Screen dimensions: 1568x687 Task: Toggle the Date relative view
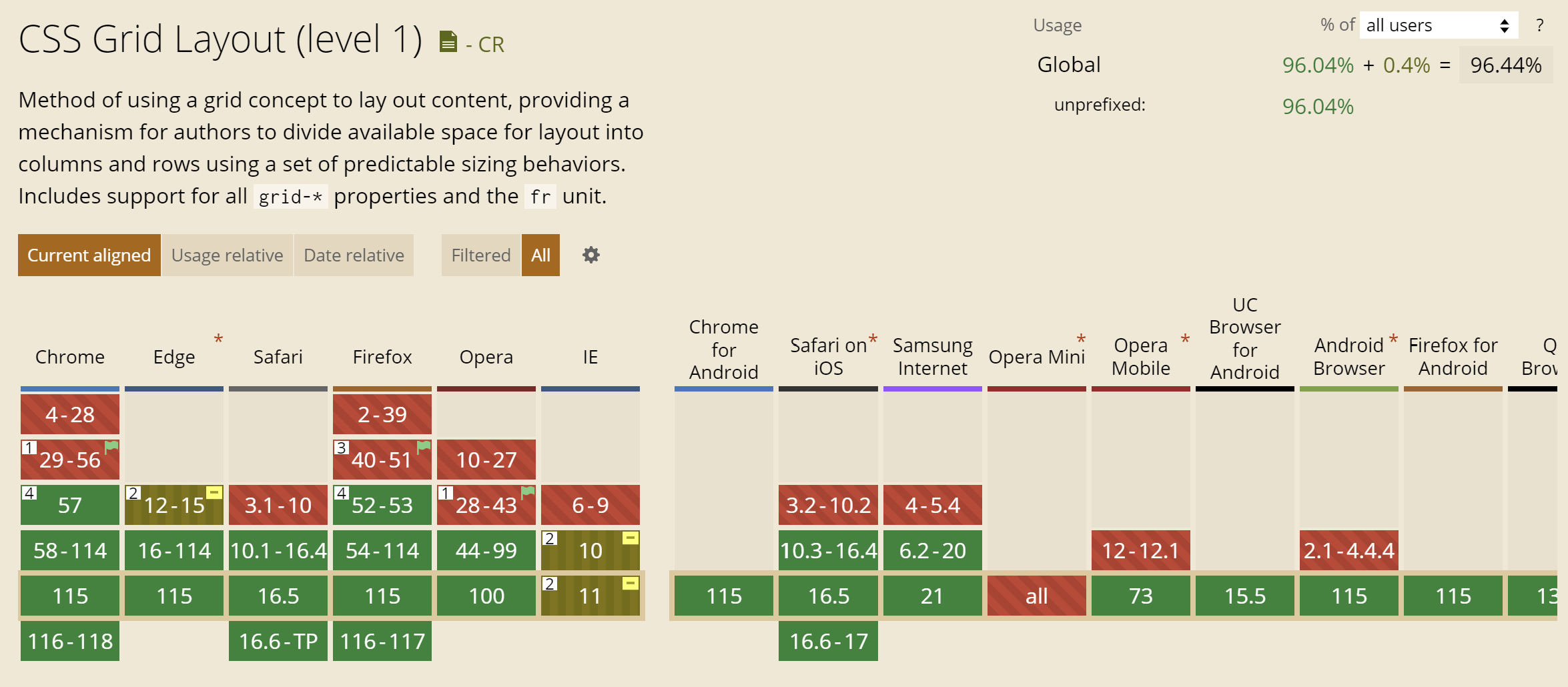click(x=354, y=255)
